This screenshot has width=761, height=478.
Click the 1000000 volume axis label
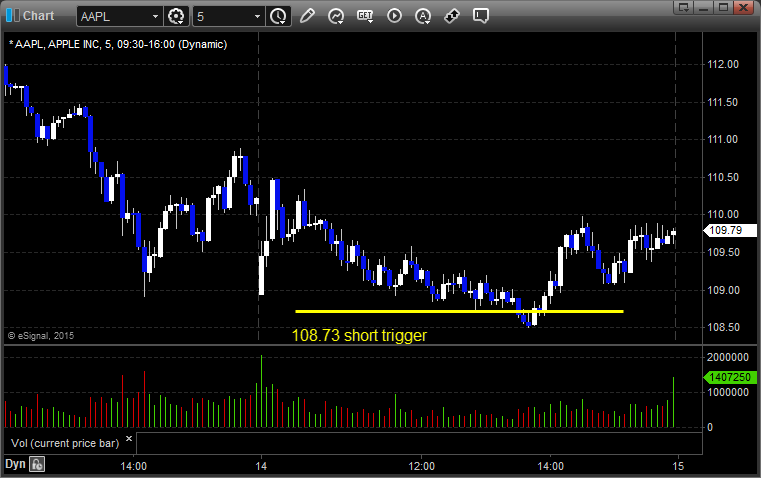tap(728, 393)
